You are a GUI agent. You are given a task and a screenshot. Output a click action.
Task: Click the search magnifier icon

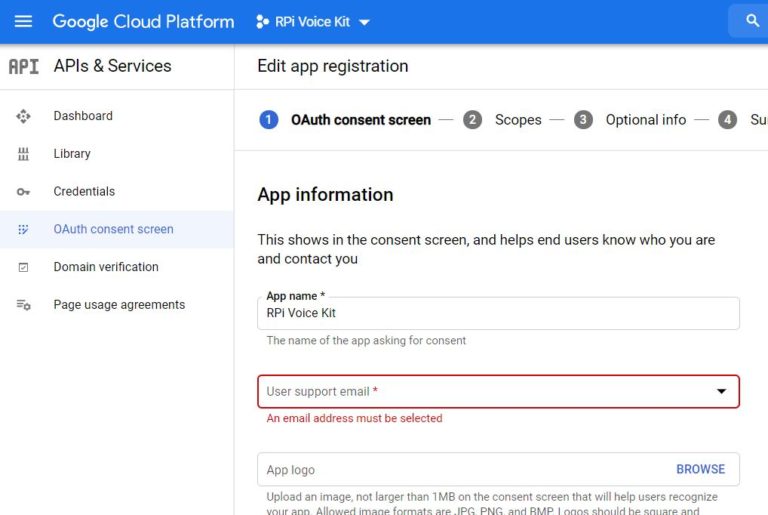[752, 21]
